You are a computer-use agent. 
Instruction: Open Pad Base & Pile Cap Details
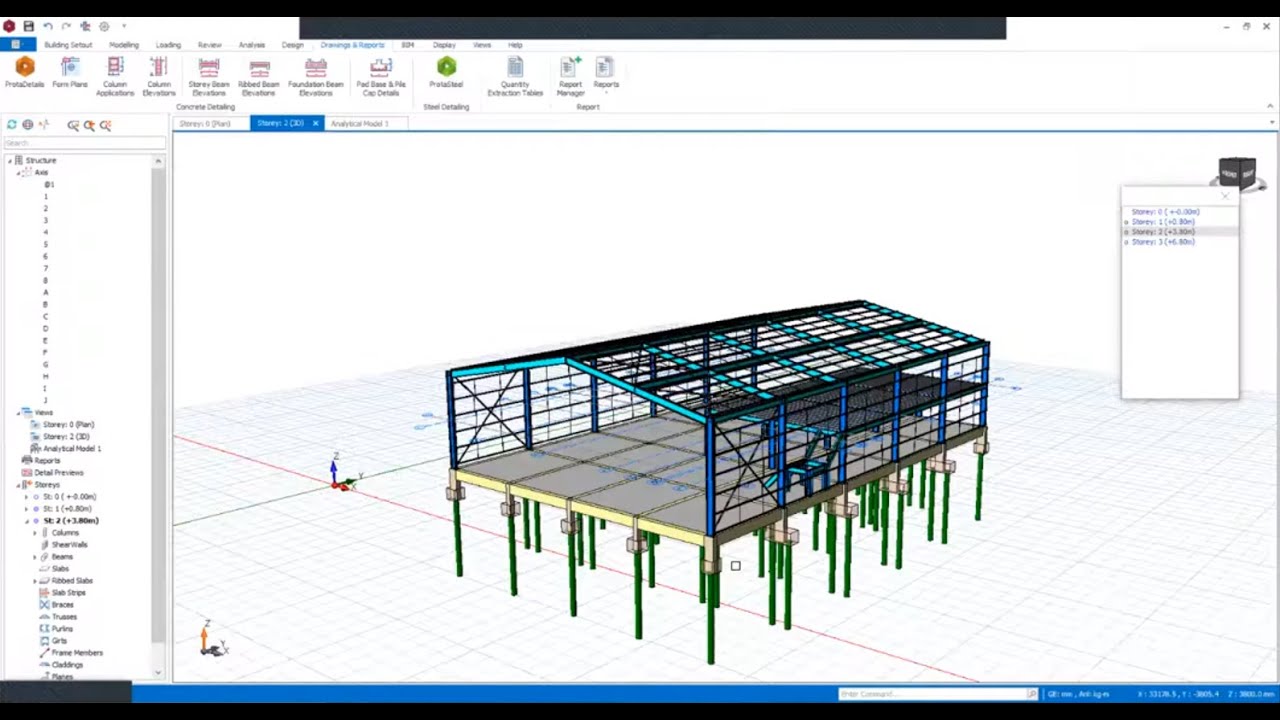(381, 76)
